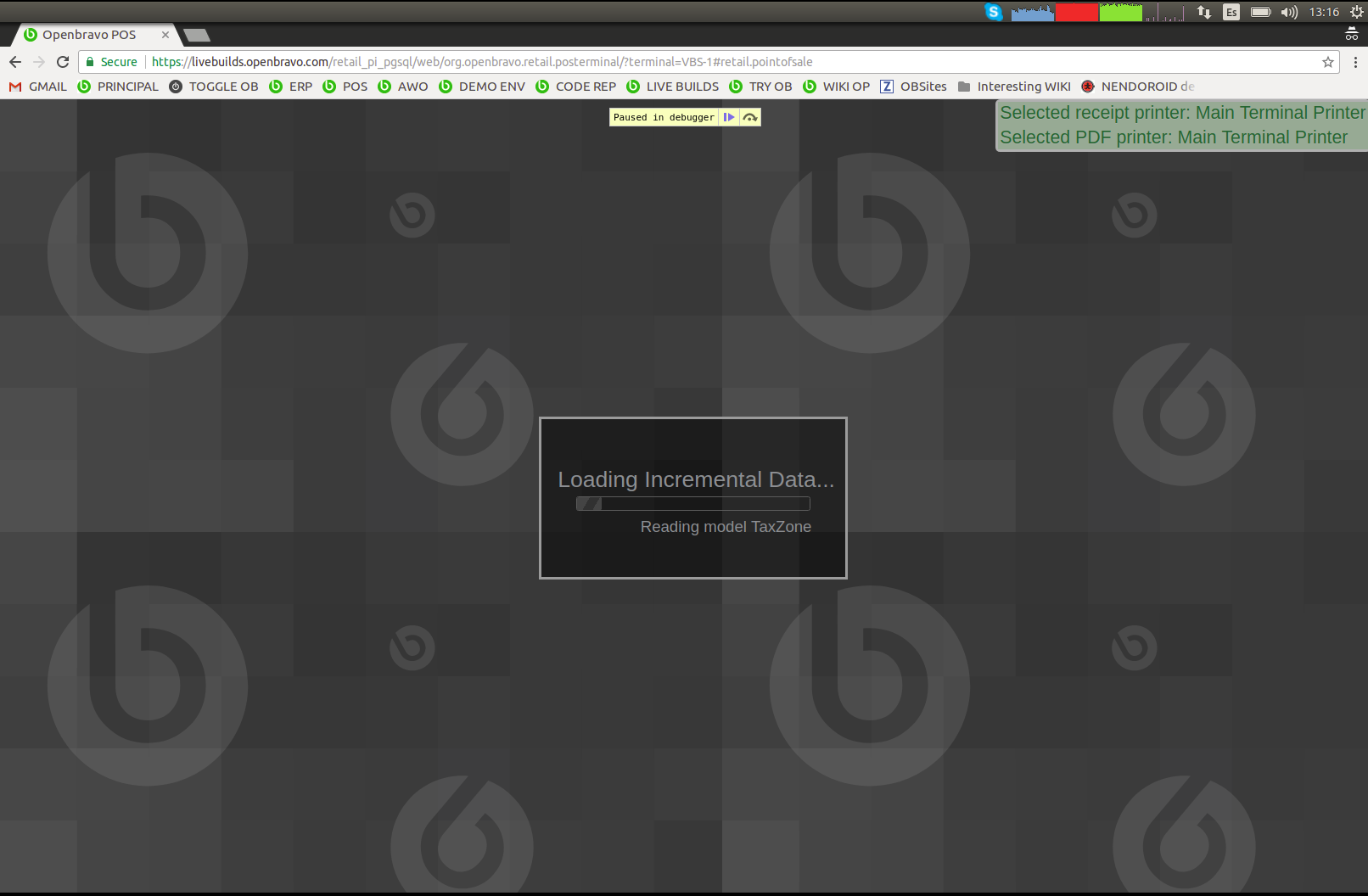The height and width of the screenshot is (896, 1368).
Task: Open Skype from the system tray
Action: coord(994,12)
